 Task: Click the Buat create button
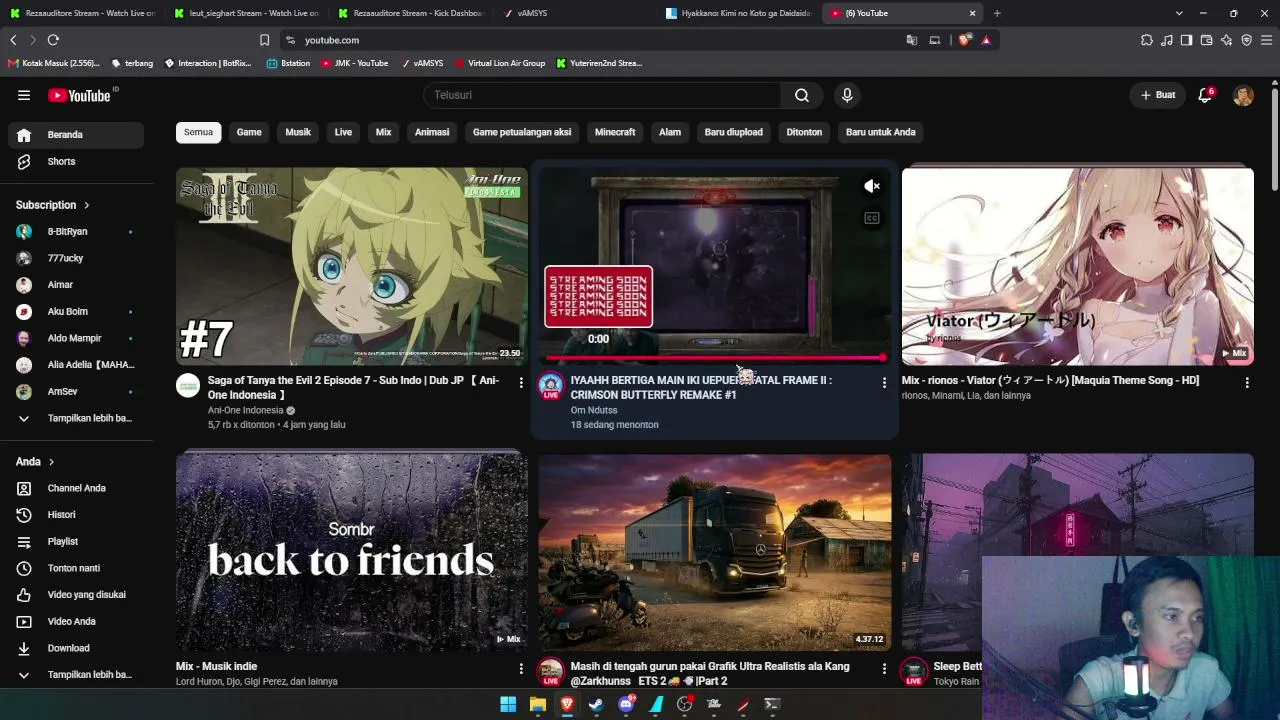(1158, 95)
